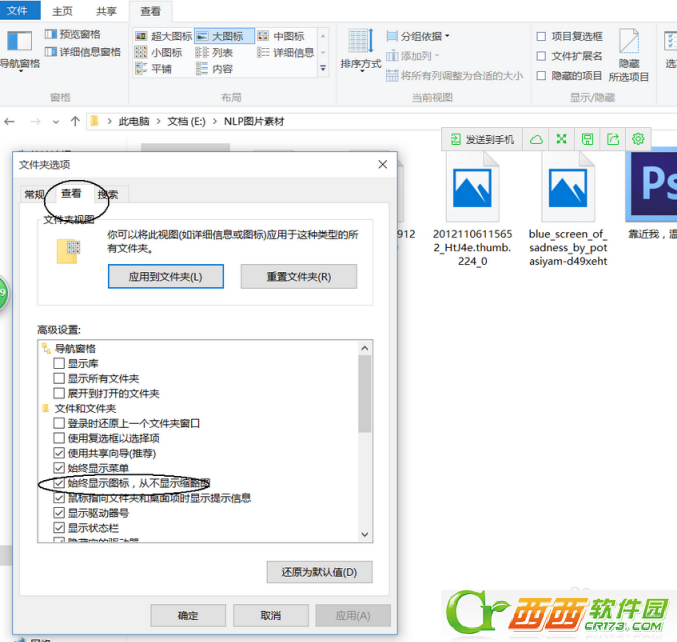Click Restore Defaults (还原为默认值) button
This screenshot has height=642, width=677.
tap(320, 572)
